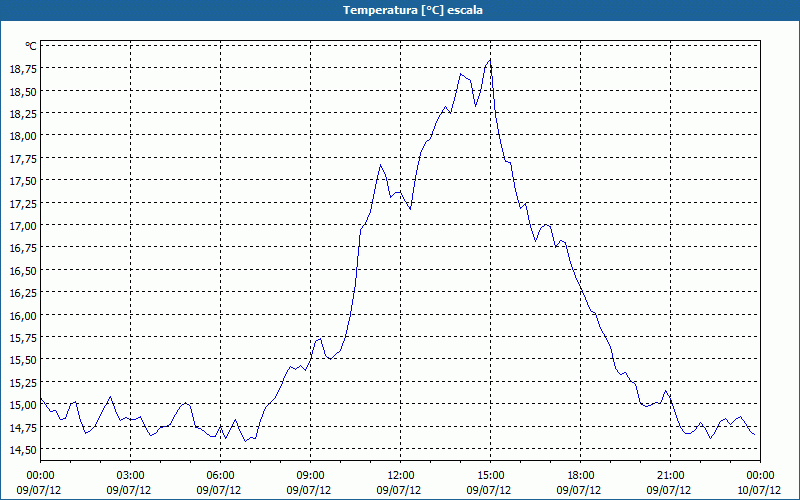Viewport: 800px width, 500px height.
Task: Click the 'Temperatura [°C] escala' chart title
Action: click(x=413, y=10)
